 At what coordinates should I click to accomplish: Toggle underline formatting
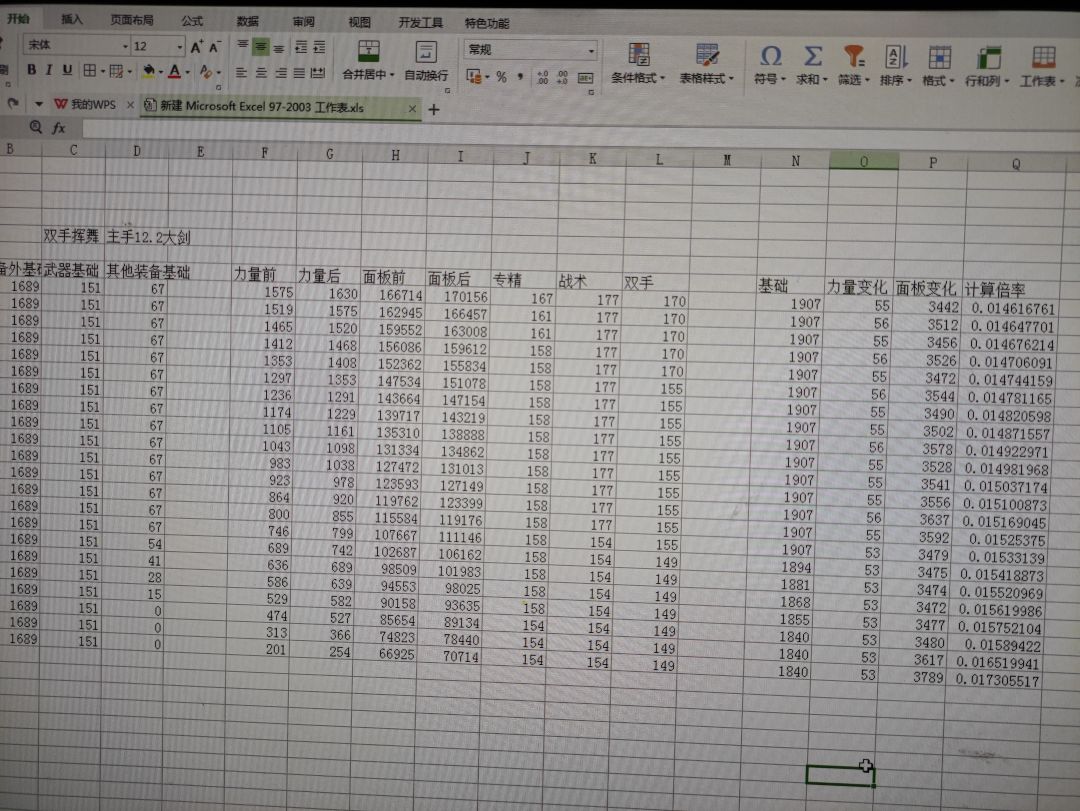click(67, 70)
